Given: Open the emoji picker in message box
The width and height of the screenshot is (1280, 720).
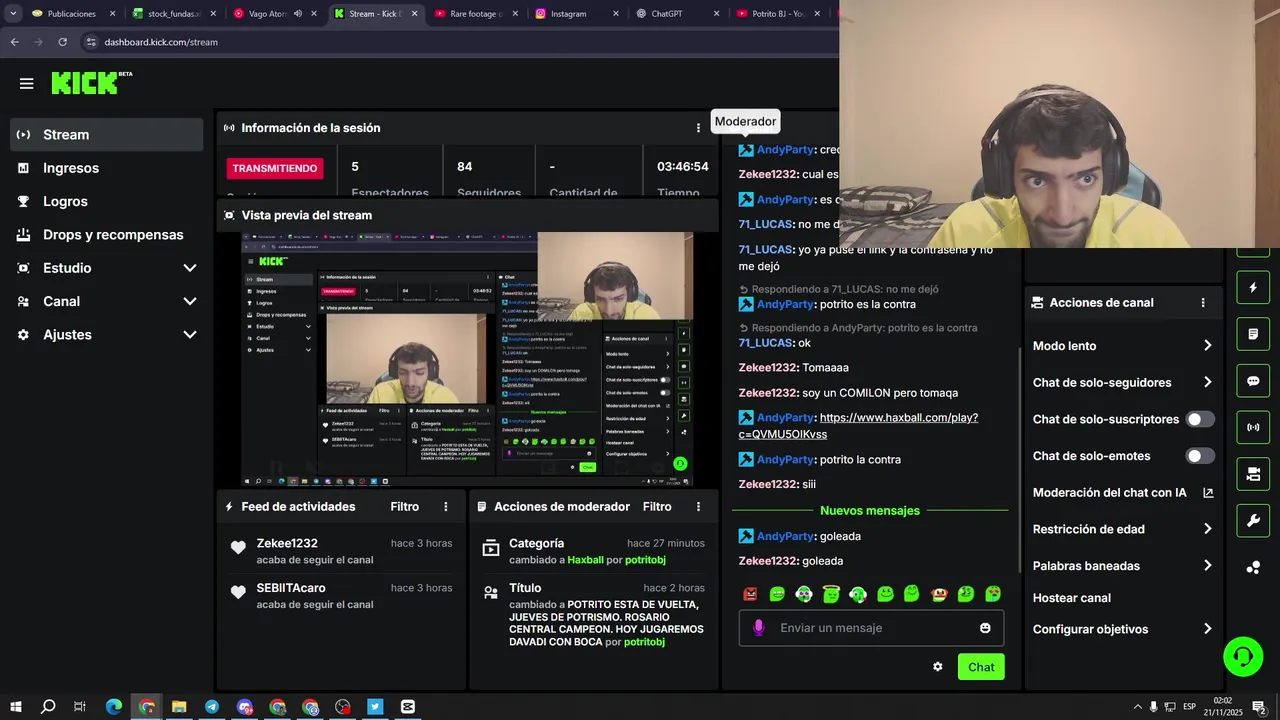Looking at the screenshot, I should click(985, 628).
